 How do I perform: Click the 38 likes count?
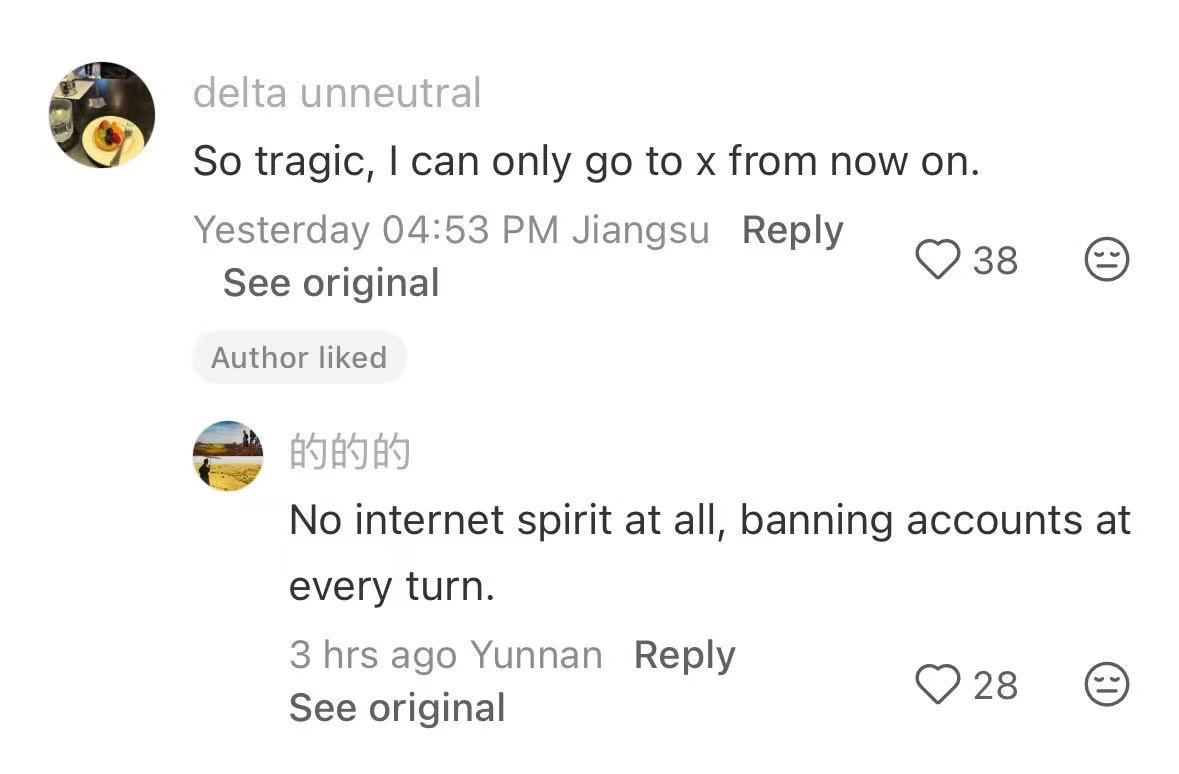(x=995, y=260)
